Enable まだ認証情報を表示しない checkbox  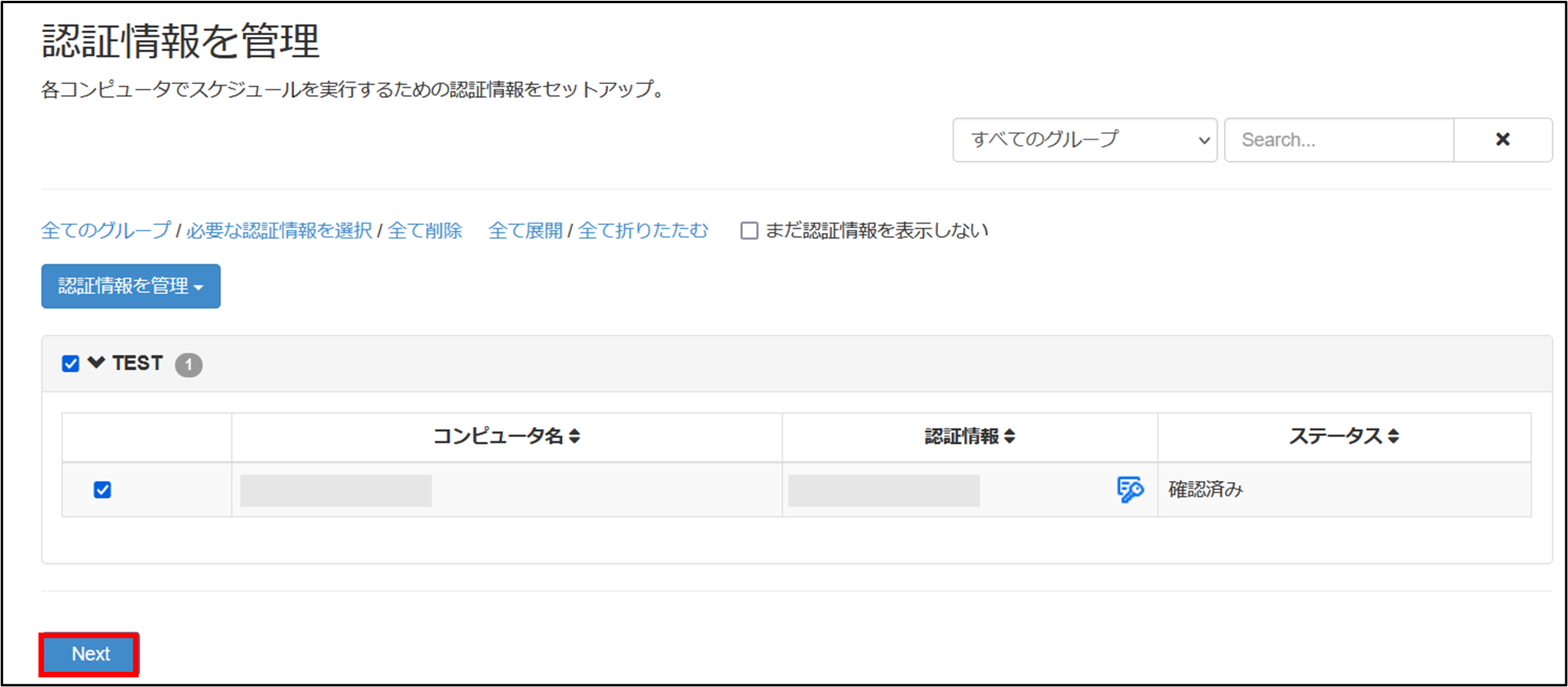coord(749,231)
